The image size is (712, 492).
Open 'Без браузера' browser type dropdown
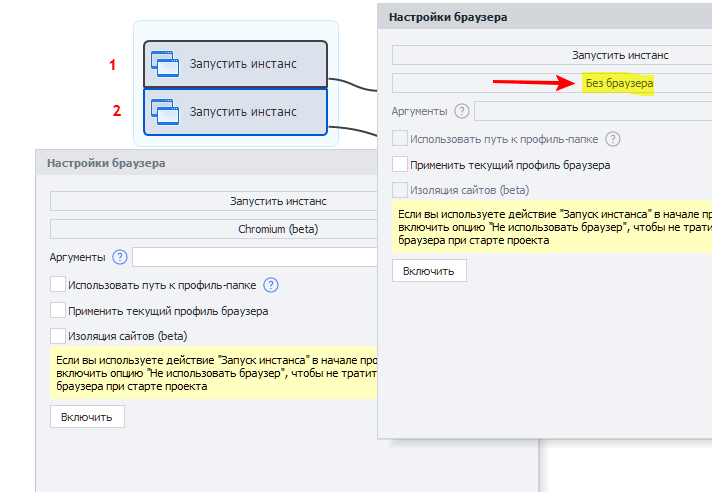coord(552,83)
